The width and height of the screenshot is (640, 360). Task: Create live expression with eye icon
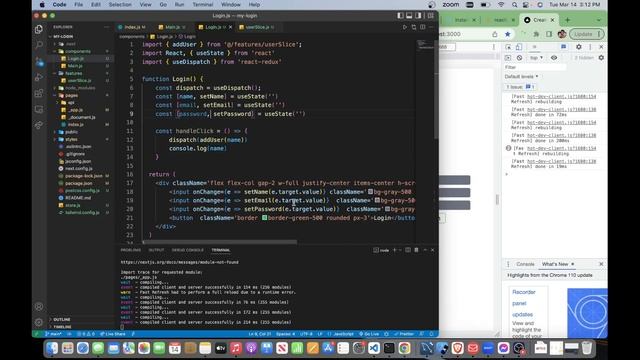[554, 58]
